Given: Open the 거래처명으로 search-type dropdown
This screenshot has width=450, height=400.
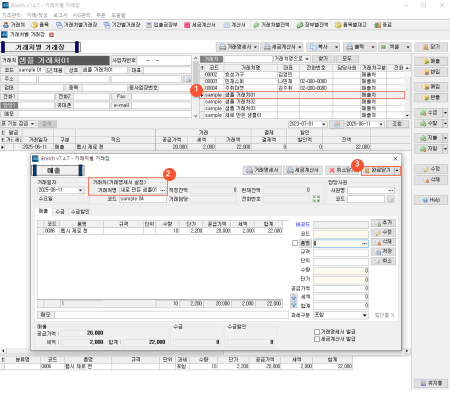Looking at the screenshot, I should click(x=307, y=59).
